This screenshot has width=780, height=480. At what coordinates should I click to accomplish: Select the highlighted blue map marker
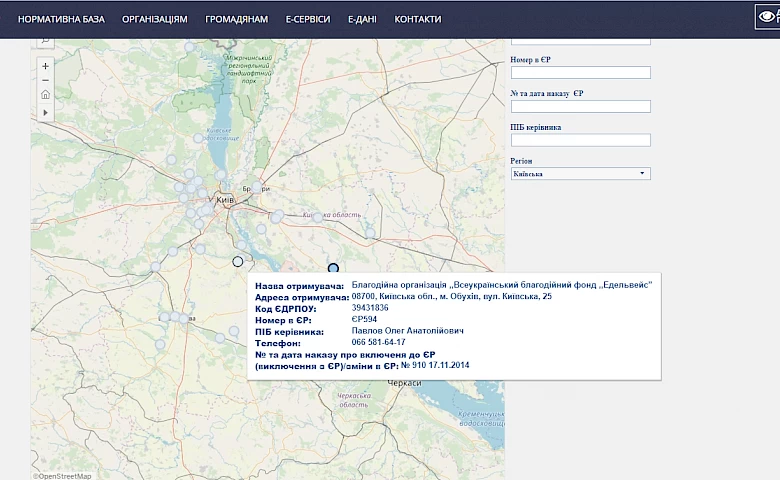point(333,269)
